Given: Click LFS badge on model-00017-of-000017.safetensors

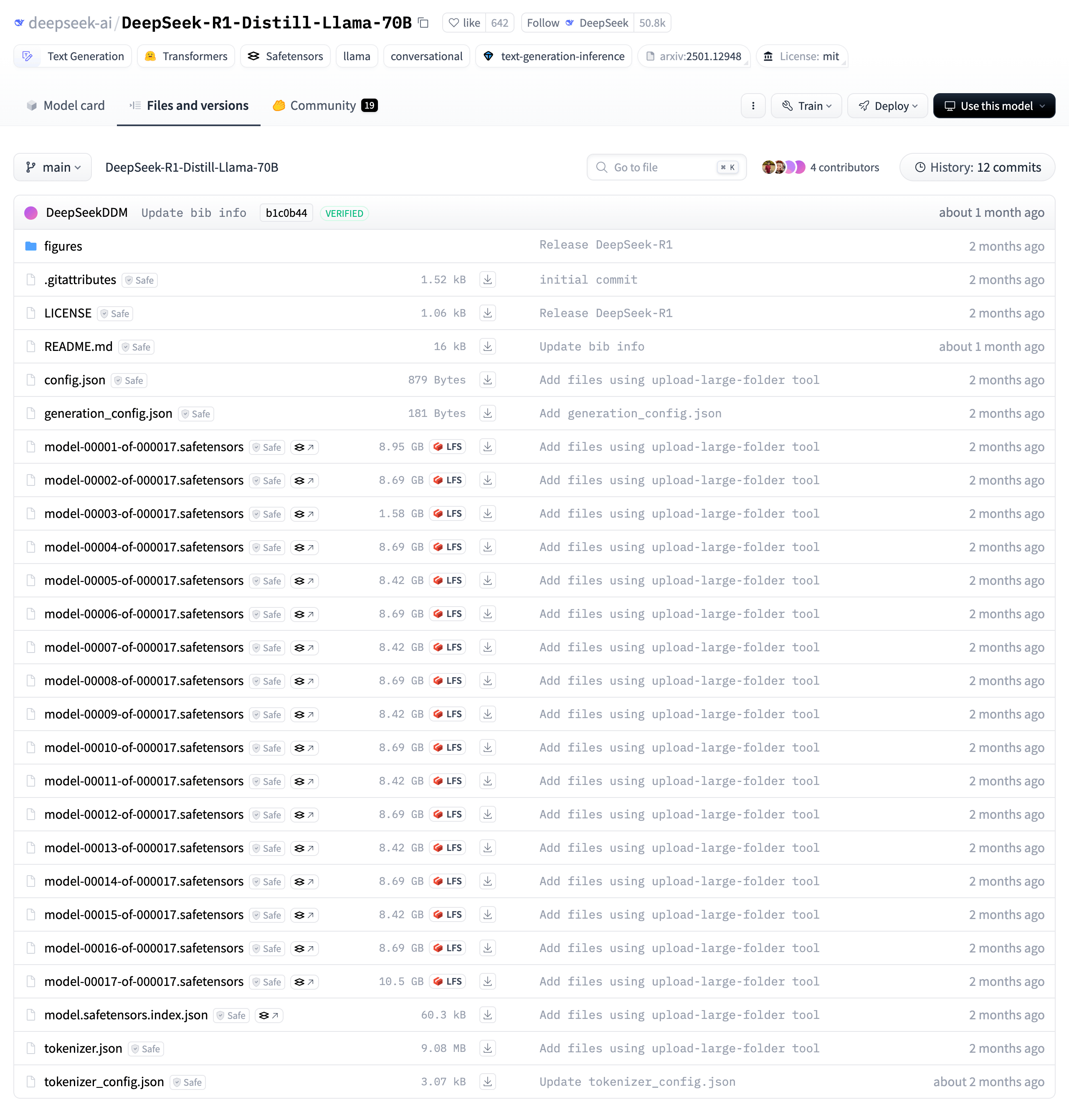Looking at the screenshot, I should click(x=447, y=981).
